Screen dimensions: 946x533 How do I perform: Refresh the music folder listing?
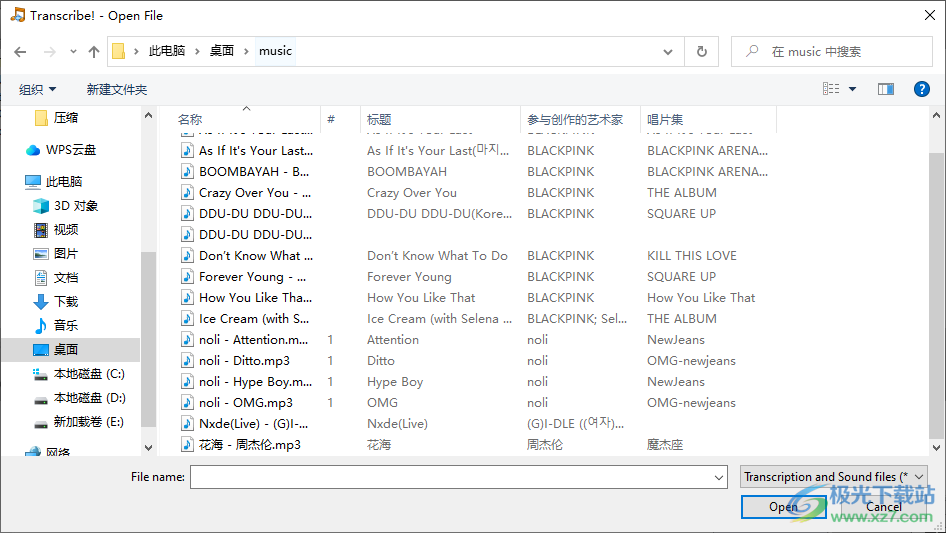coord(701,52)
